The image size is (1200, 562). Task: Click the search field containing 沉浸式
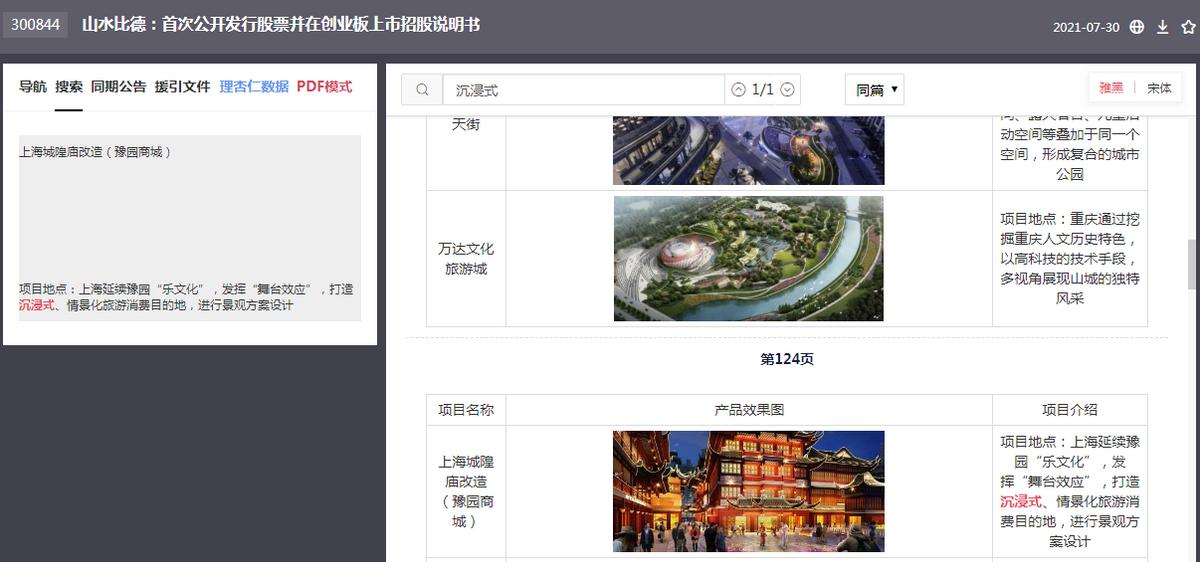click(584, 90)
